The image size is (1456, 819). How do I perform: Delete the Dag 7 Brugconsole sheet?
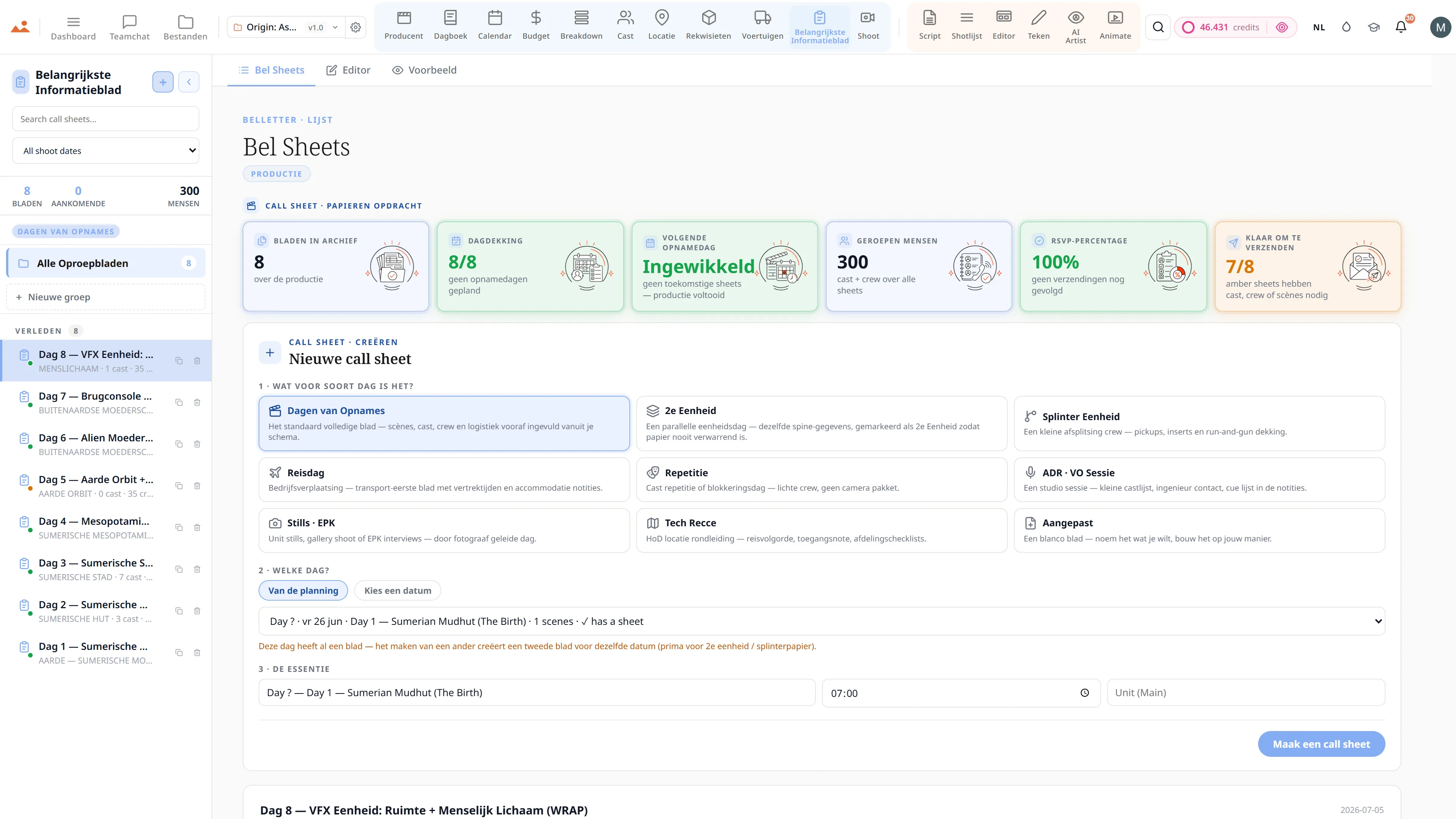point(197,402)
